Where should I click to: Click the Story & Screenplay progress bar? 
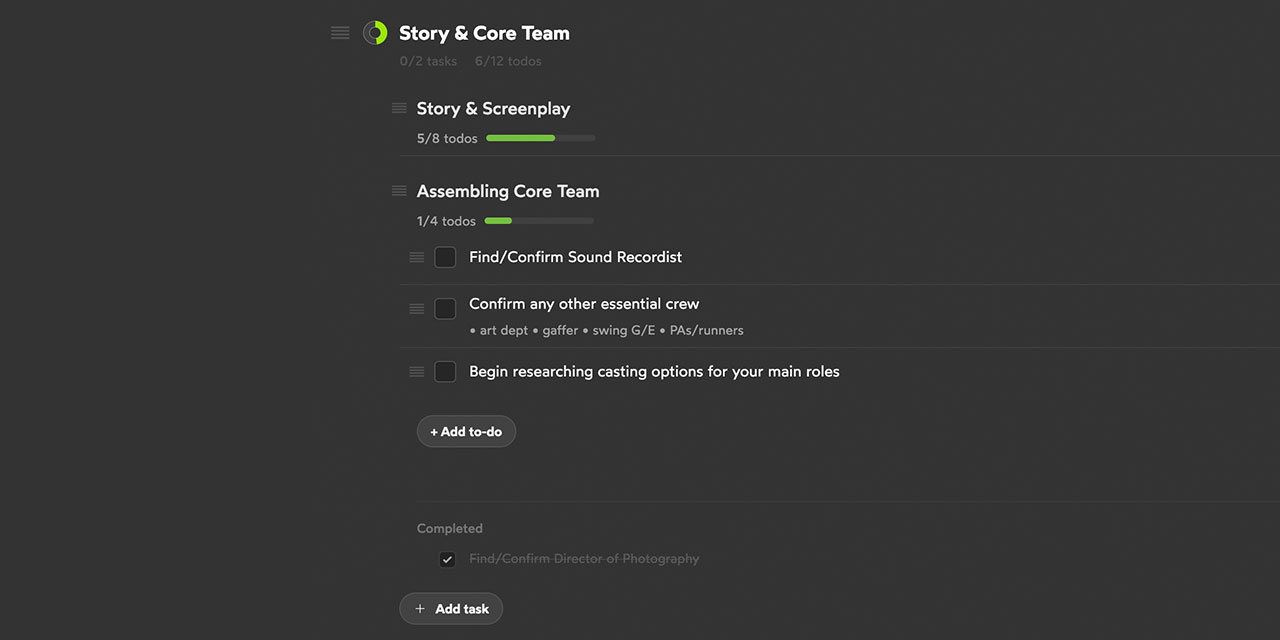click(540, 138)
